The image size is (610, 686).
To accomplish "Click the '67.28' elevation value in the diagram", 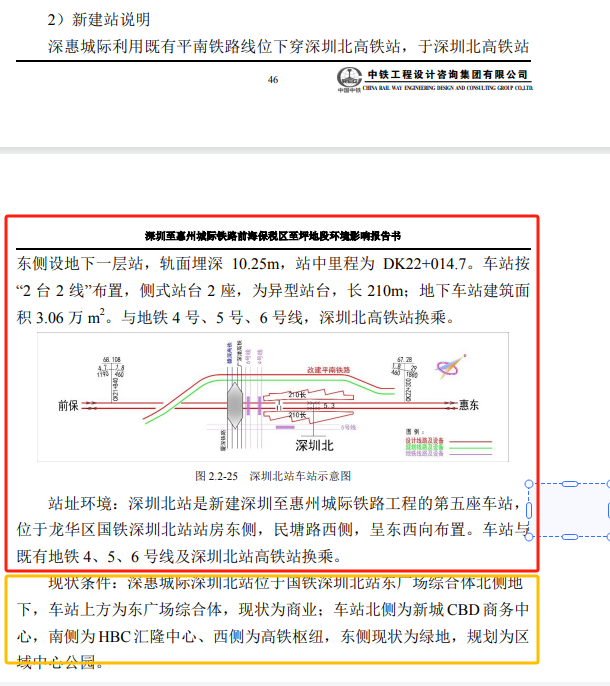I will [404, 360].
